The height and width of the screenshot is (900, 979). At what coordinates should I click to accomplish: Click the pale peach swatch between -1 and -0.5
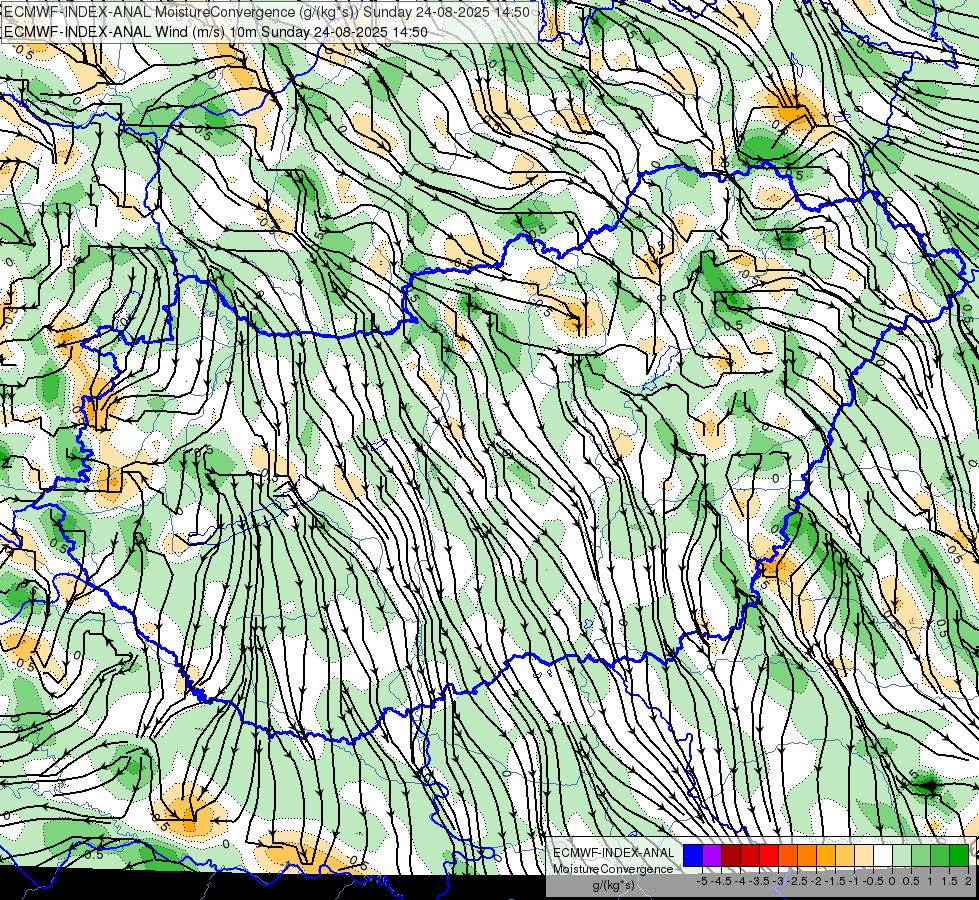pyautogui.click(x=865, y=855)
